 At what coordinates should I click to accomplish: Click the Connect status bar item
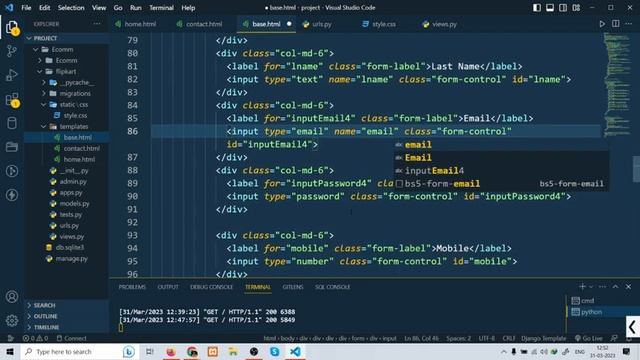[72, 338]
